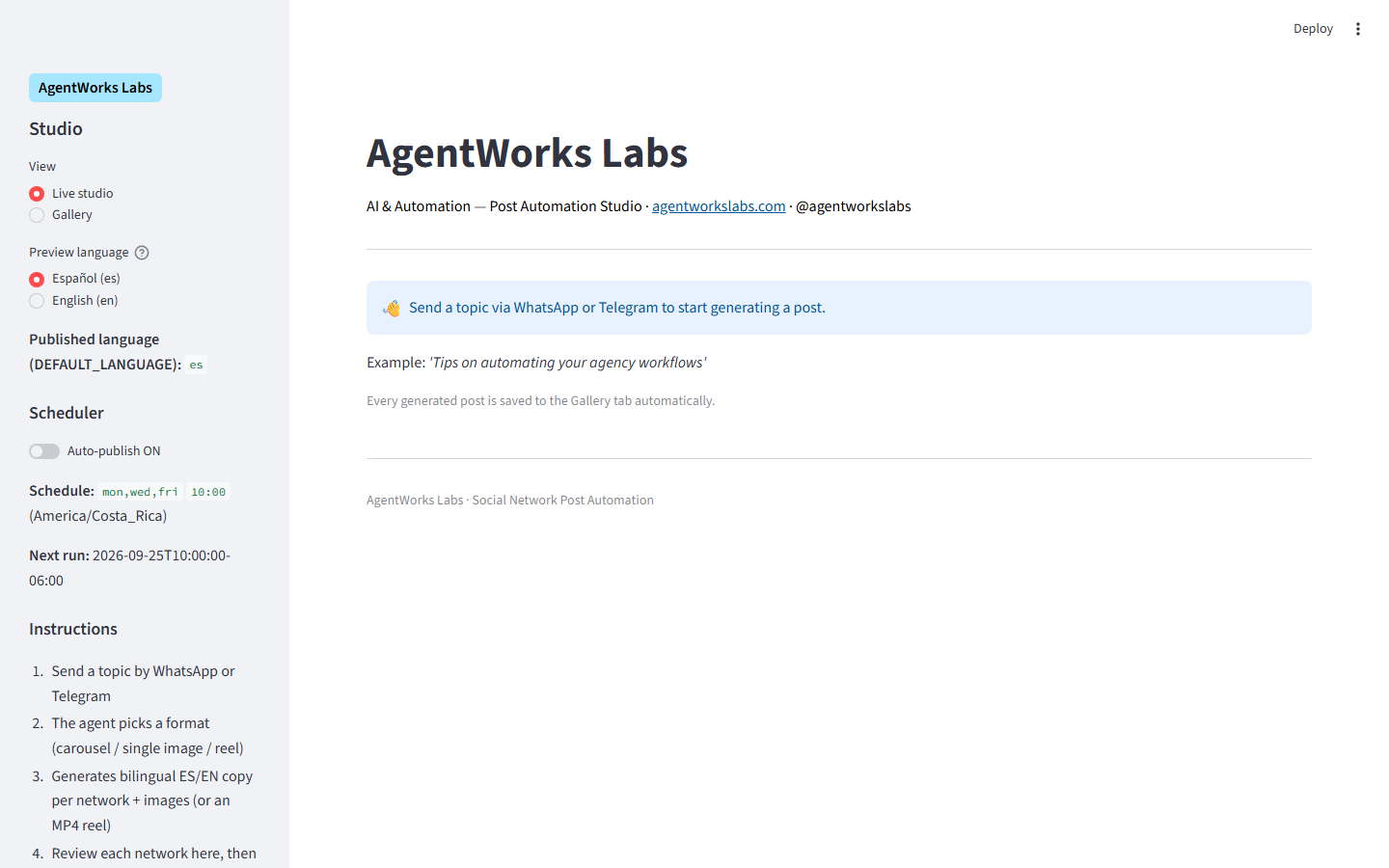Click the Instructions sidebar heading
Image resolution: width=1389 pixels, height=868 pixels.
(x=73, y=629)
